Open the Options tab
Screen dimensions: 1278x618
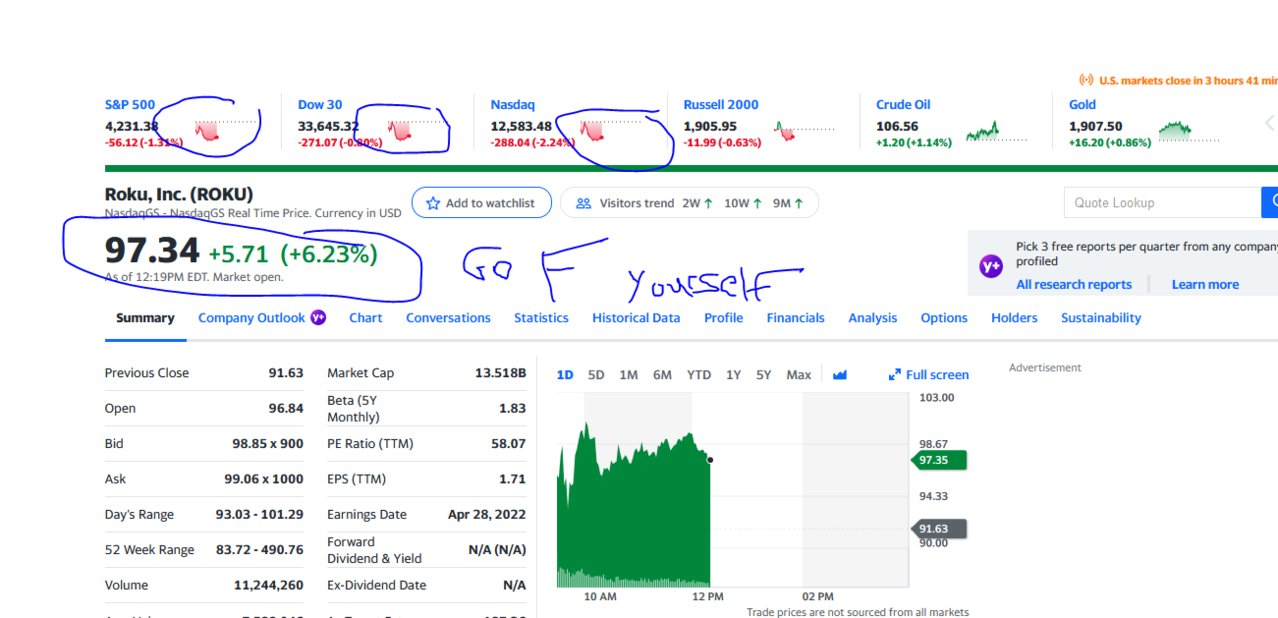click(944, 318)
